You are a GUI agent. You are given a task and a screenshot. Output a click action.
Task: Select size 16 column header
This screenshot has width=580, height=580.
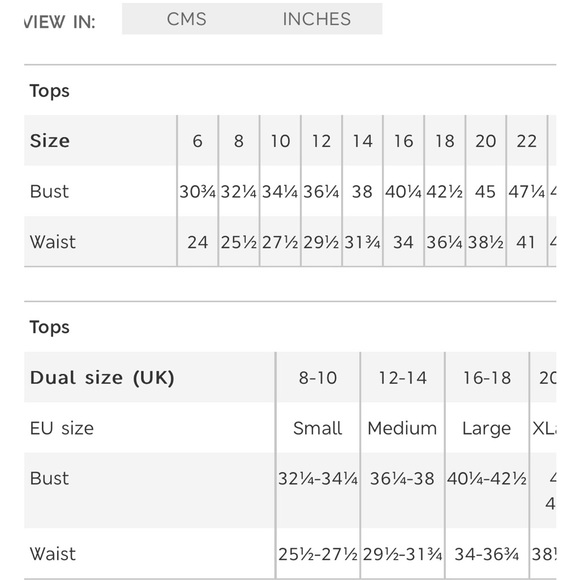[x=404, y=141]
